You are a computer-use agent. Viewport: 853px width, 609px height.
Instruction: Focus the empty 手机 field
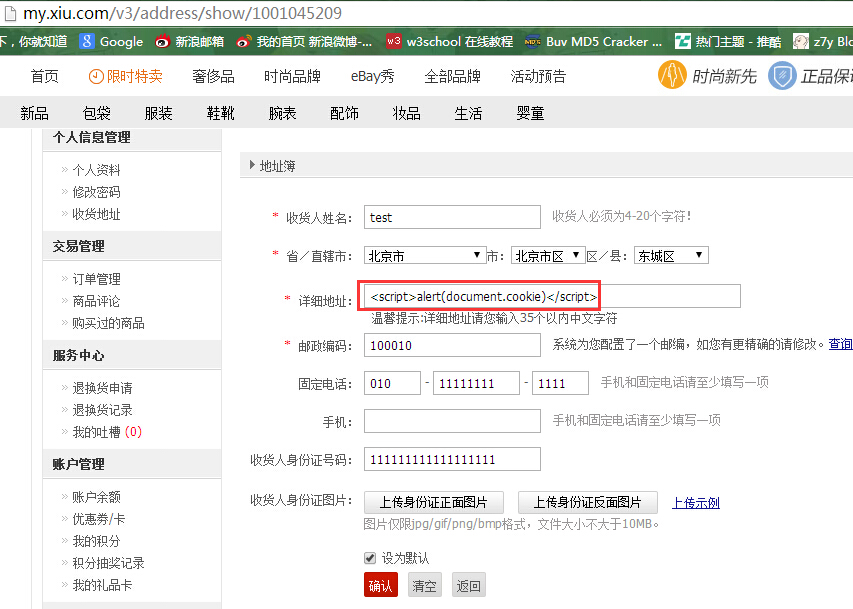click(x=452, y=421)
